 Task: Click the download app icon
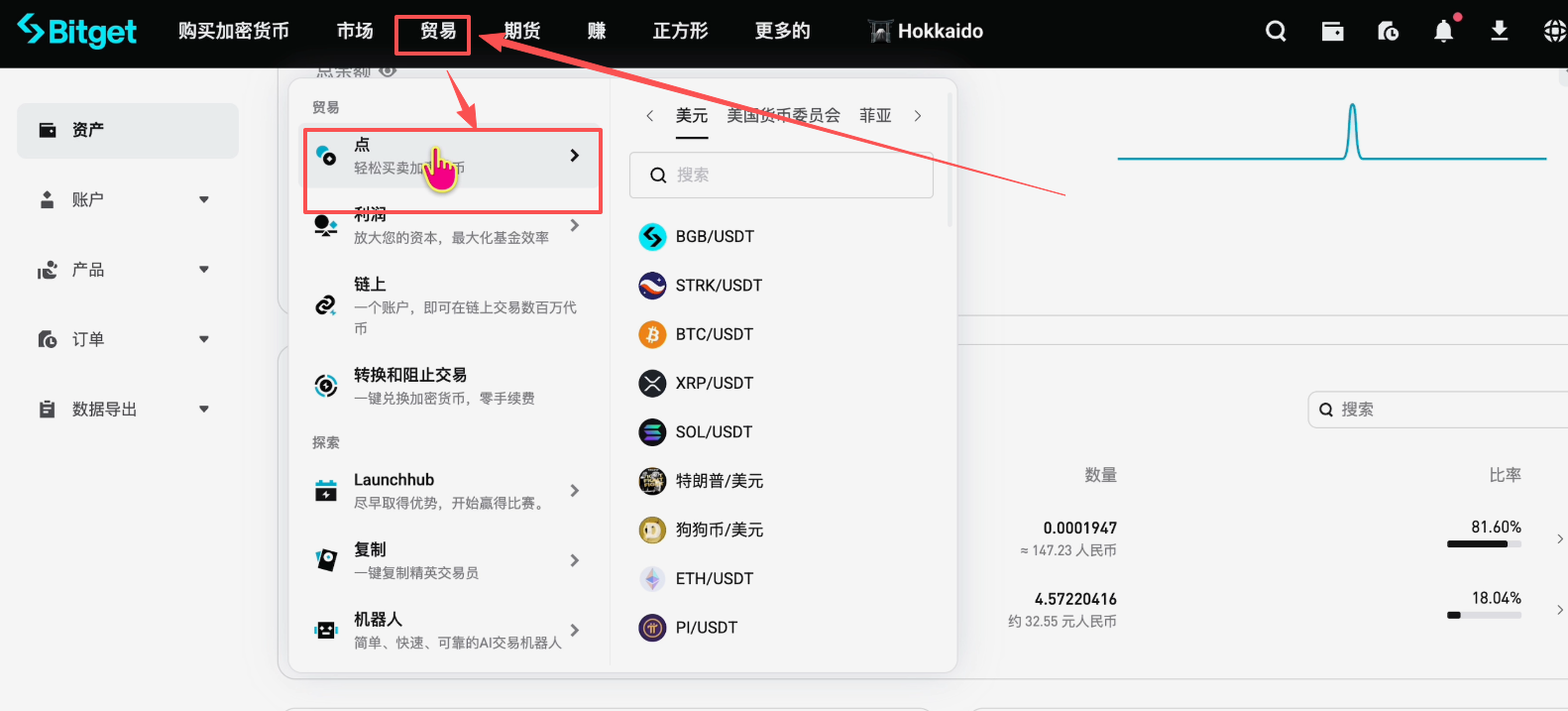coord(1499,32)
